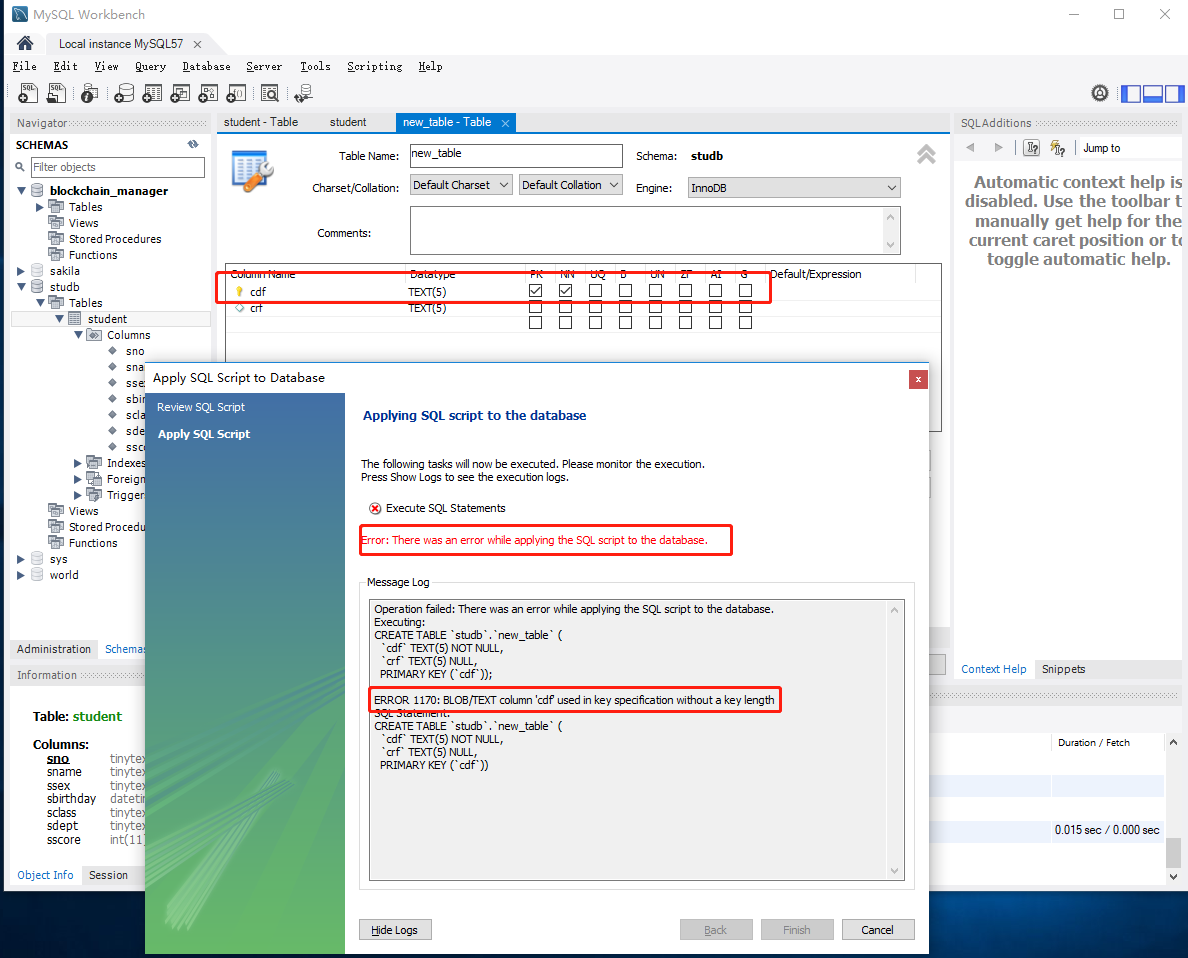This screenshot has height=958, width=1188.
Task: Open the Charset dropdown
Action: pyautogui.click(x=460, y=184)
